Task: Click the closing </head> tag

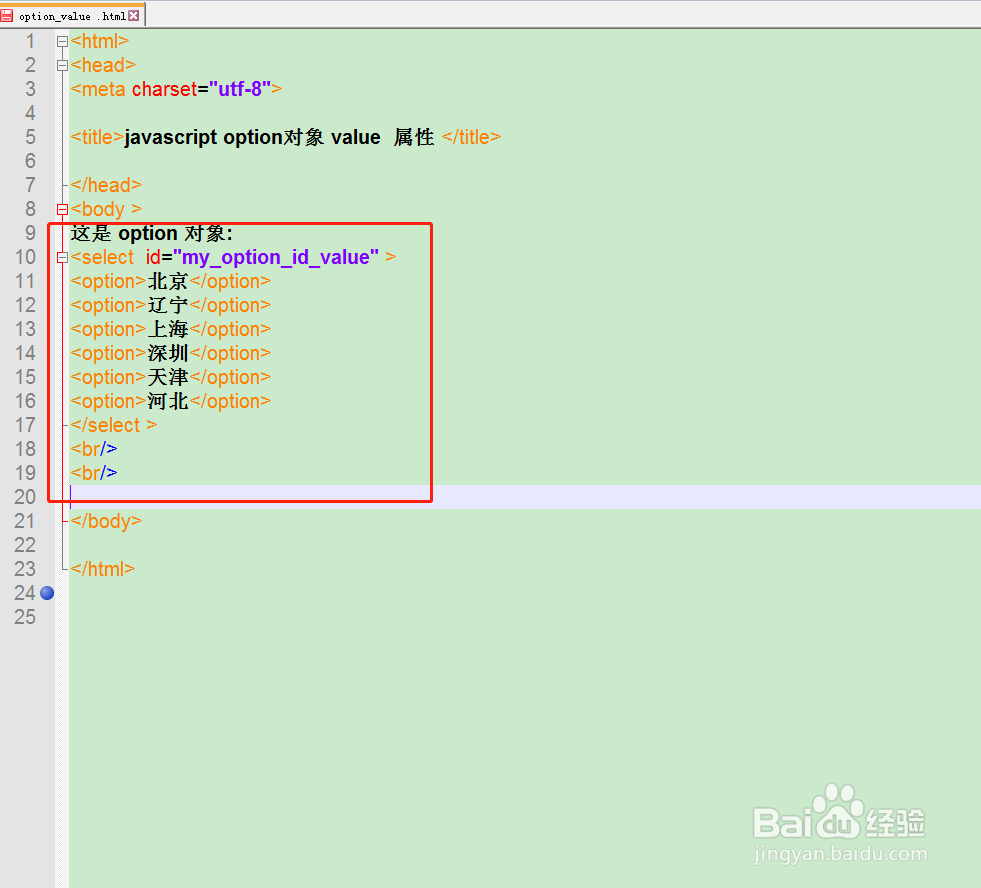Action: 106,185
